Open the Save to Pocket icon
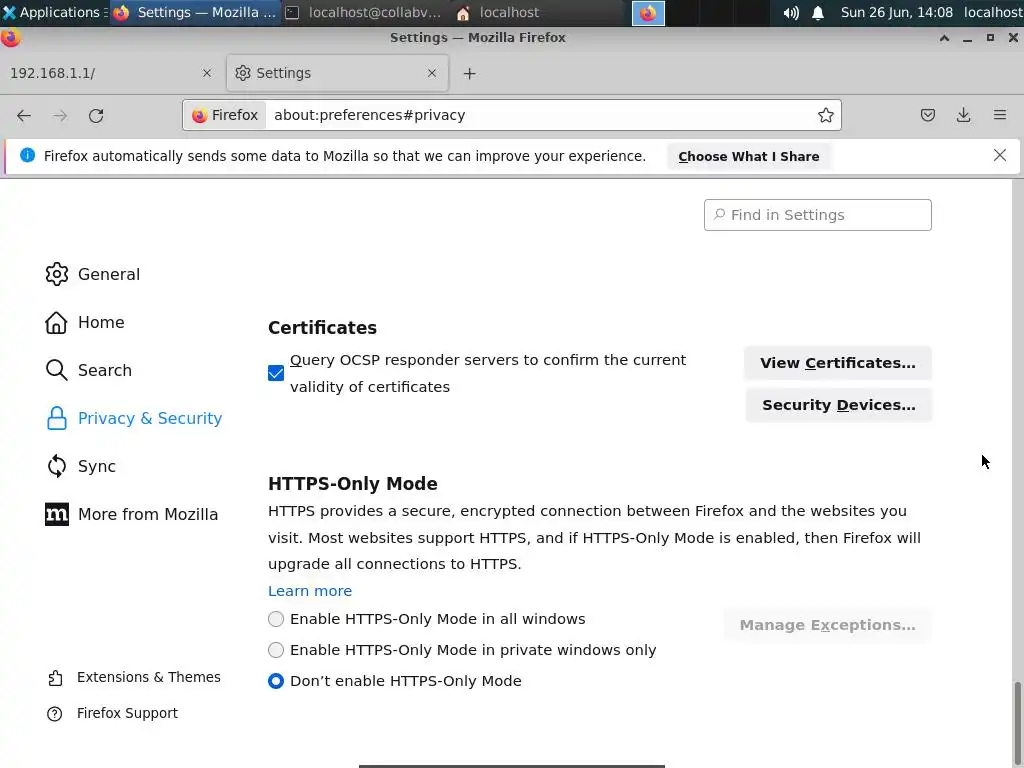 pyautogui.click(x=928, y=115)
